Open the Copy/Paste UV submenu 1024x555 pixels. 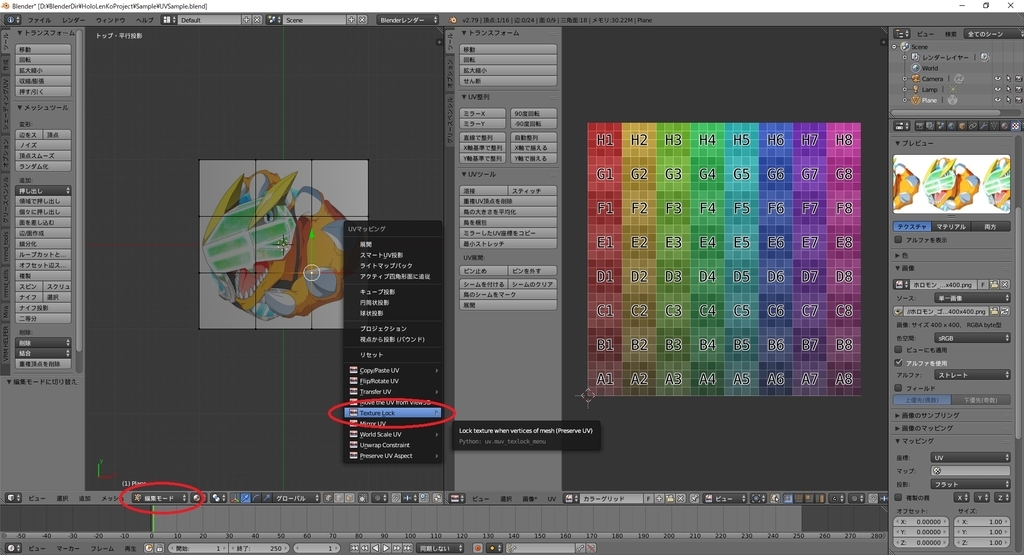(x=392, y=370)
